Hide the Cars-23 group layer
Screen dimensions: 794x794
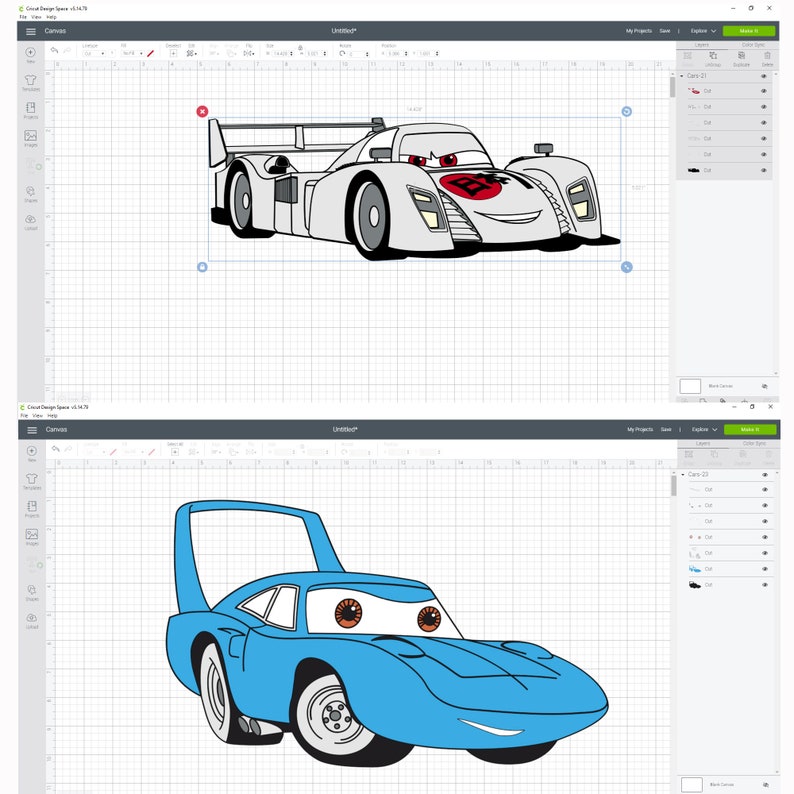point(765,474)
